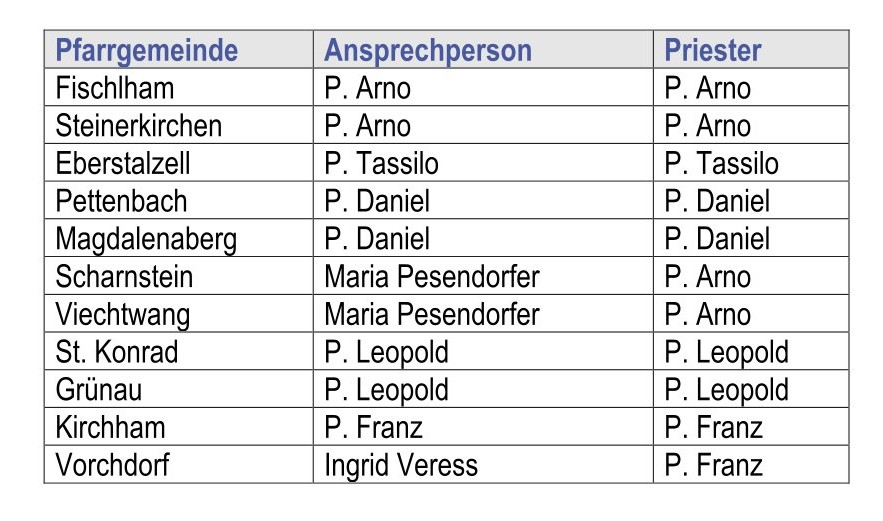This screenshot has height=521, width=883.
Task: Select Maria Pesendorfer in the Scharnstein row
Action: 432,276
